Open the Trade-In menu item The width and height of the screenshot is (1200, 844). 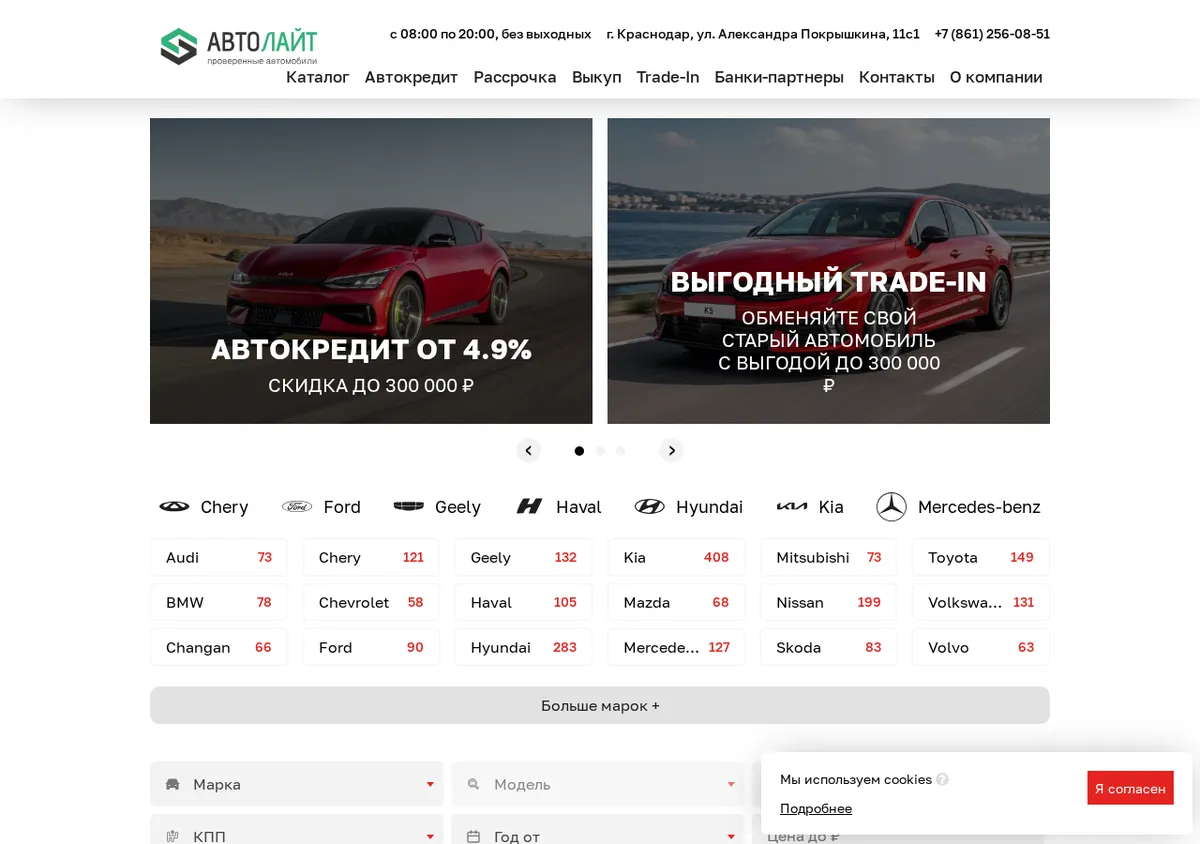(668, 77)
